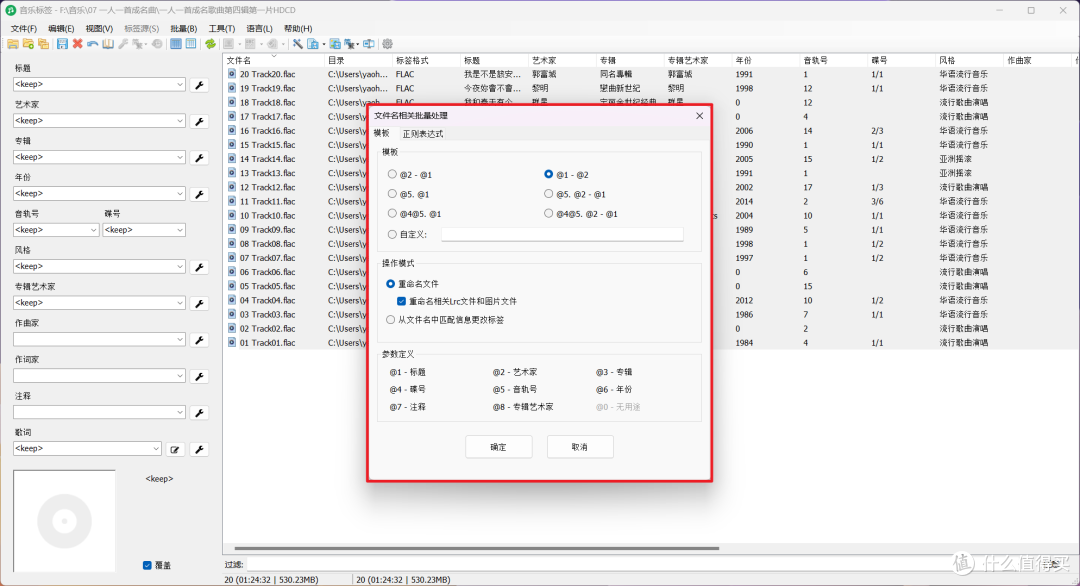Screen dimensions: 1080x586
Task: Select the '@2 - @1' template radio button
Action: click(x=392, y=174)
